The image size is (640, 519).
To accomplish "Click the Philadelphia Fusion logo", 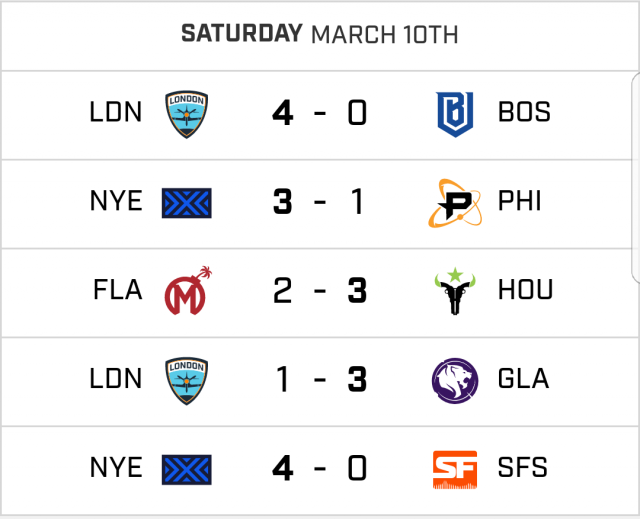I will (452, 203).
